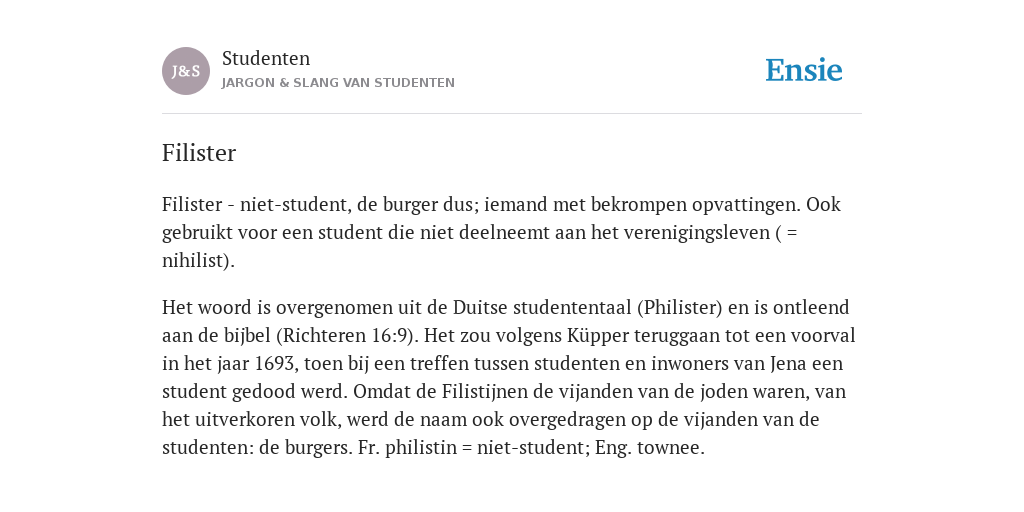The width and height of the screenshot is (1024, 512).
Task: Click the J&S round avatar icon
Action: pos(186,71)
